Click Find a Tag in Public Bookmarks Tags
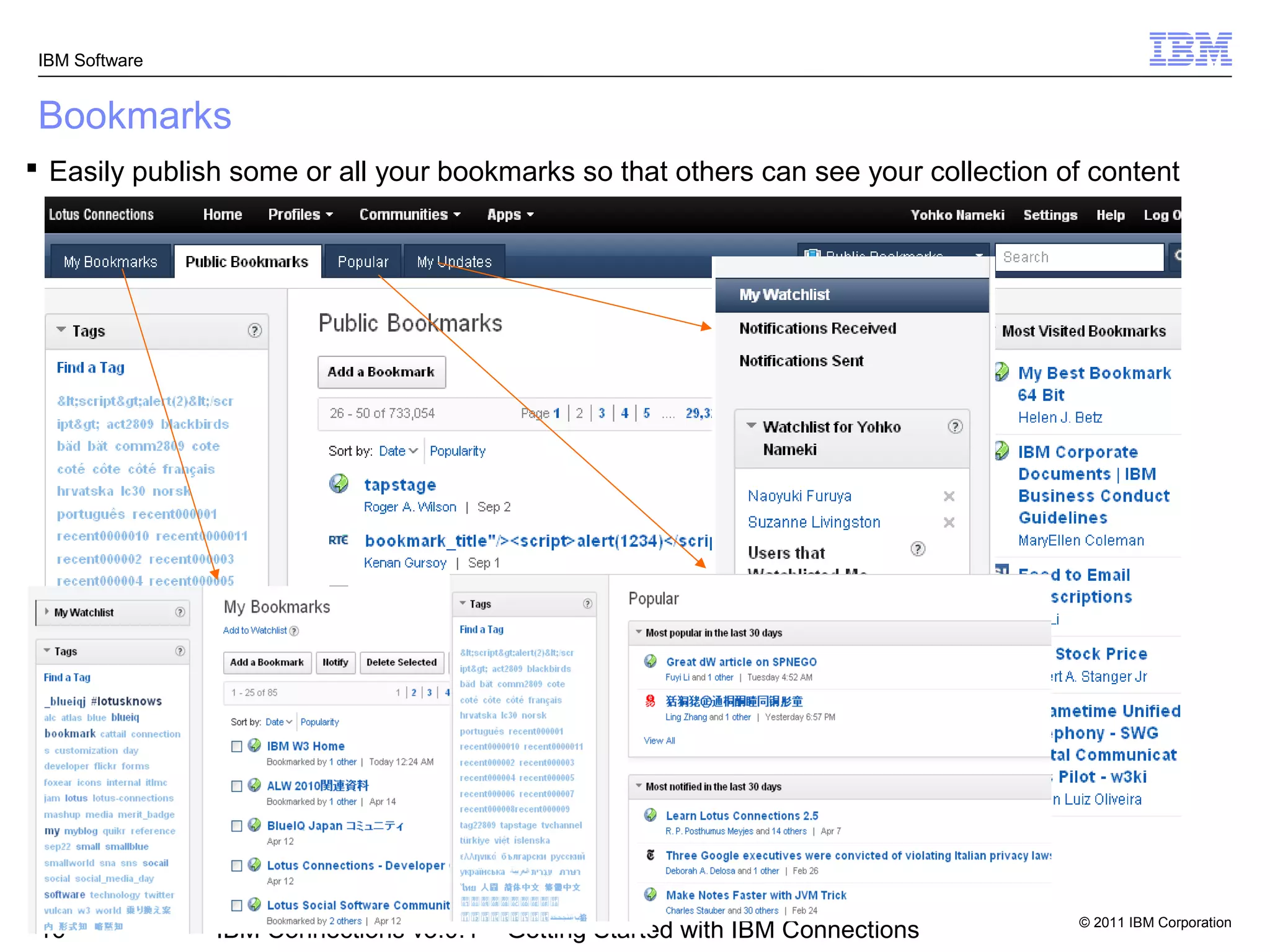The image size is (1270, 952). 91,368
